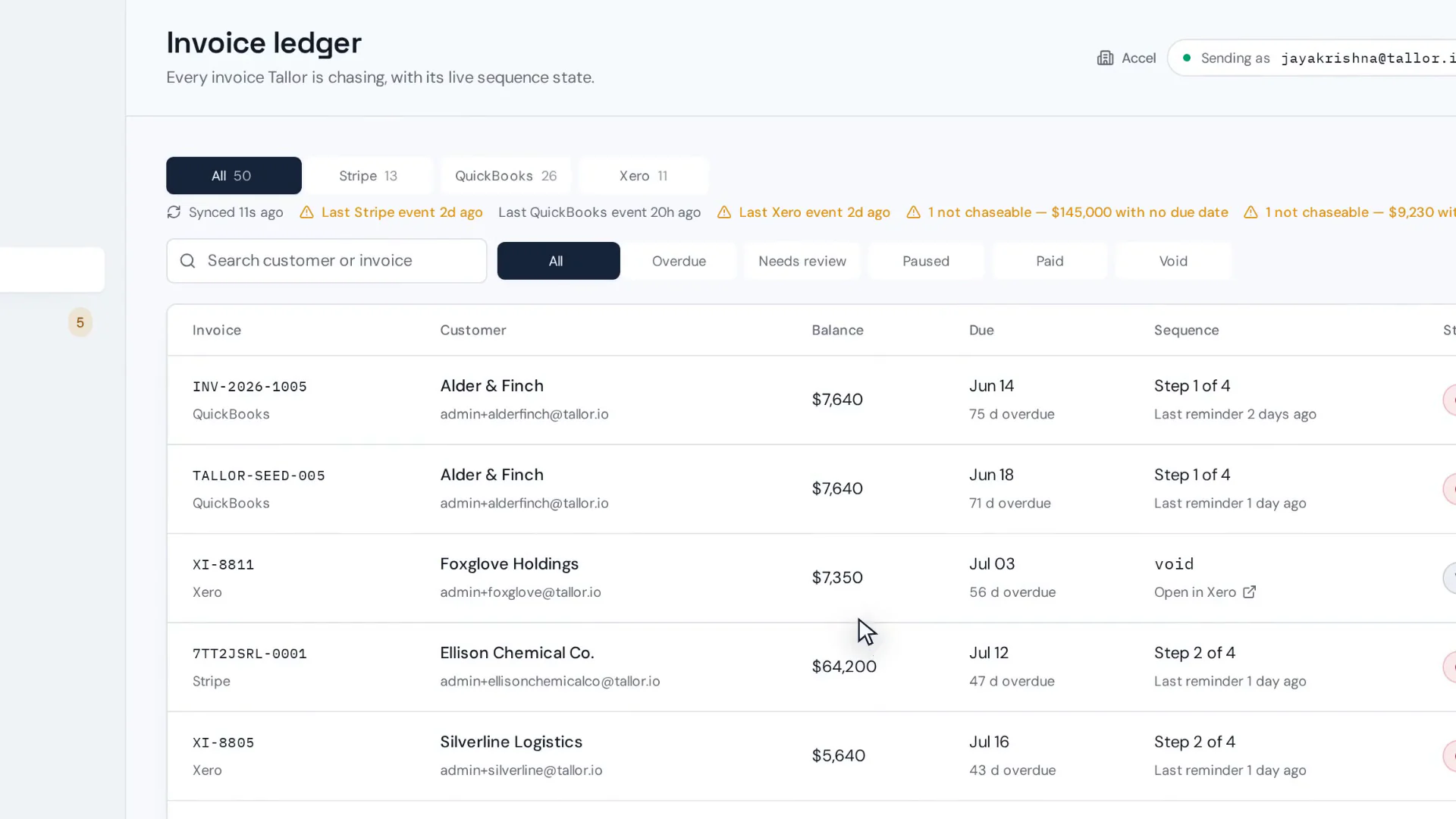Click warning icon beside $9,230 not chaseable
1456x819 pixels.
coord(1250,212)
